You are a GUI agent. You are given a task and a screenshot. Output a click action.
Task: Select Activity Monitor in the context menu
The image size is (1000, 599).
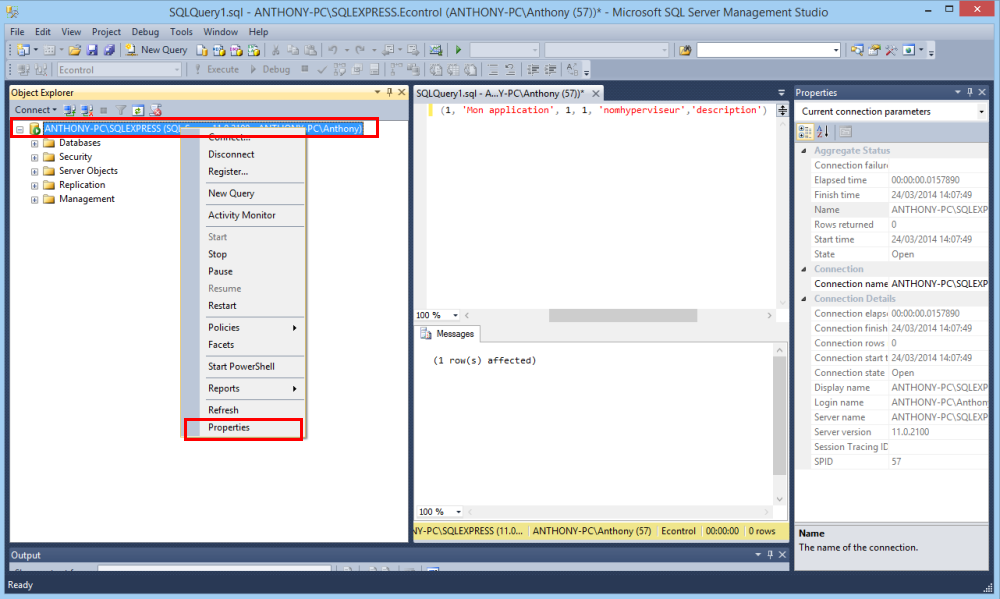pos(243,215)
